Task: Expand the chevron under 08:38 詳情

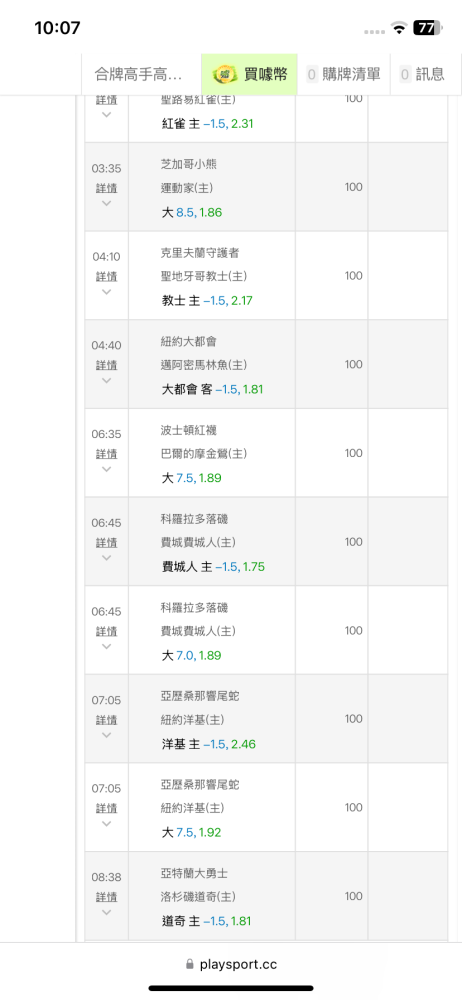Action: [107, 912]
